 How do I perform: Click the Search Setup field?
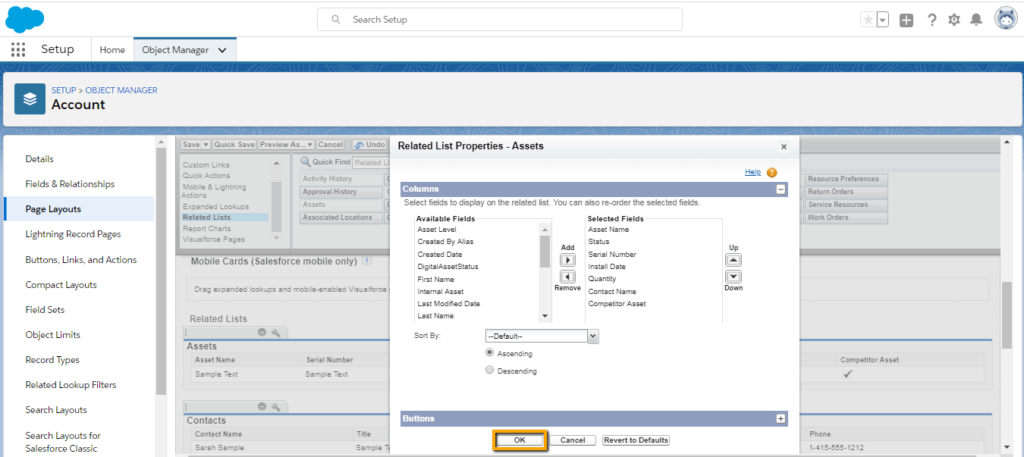coord(500,20)
